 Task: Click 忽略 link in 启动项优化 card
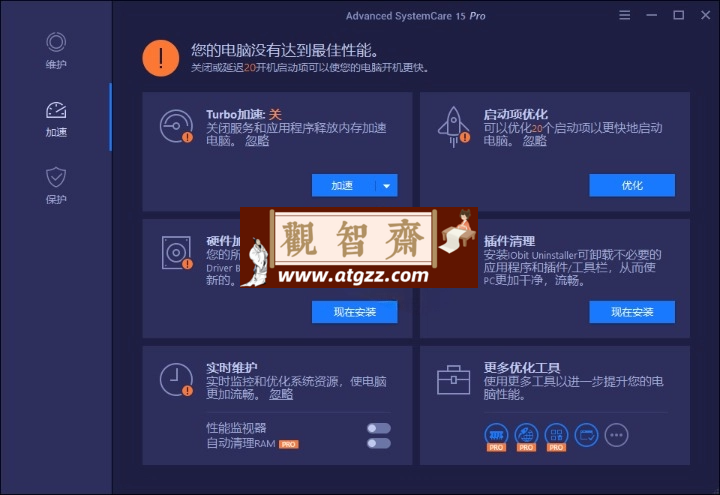(x=534, y=141)
